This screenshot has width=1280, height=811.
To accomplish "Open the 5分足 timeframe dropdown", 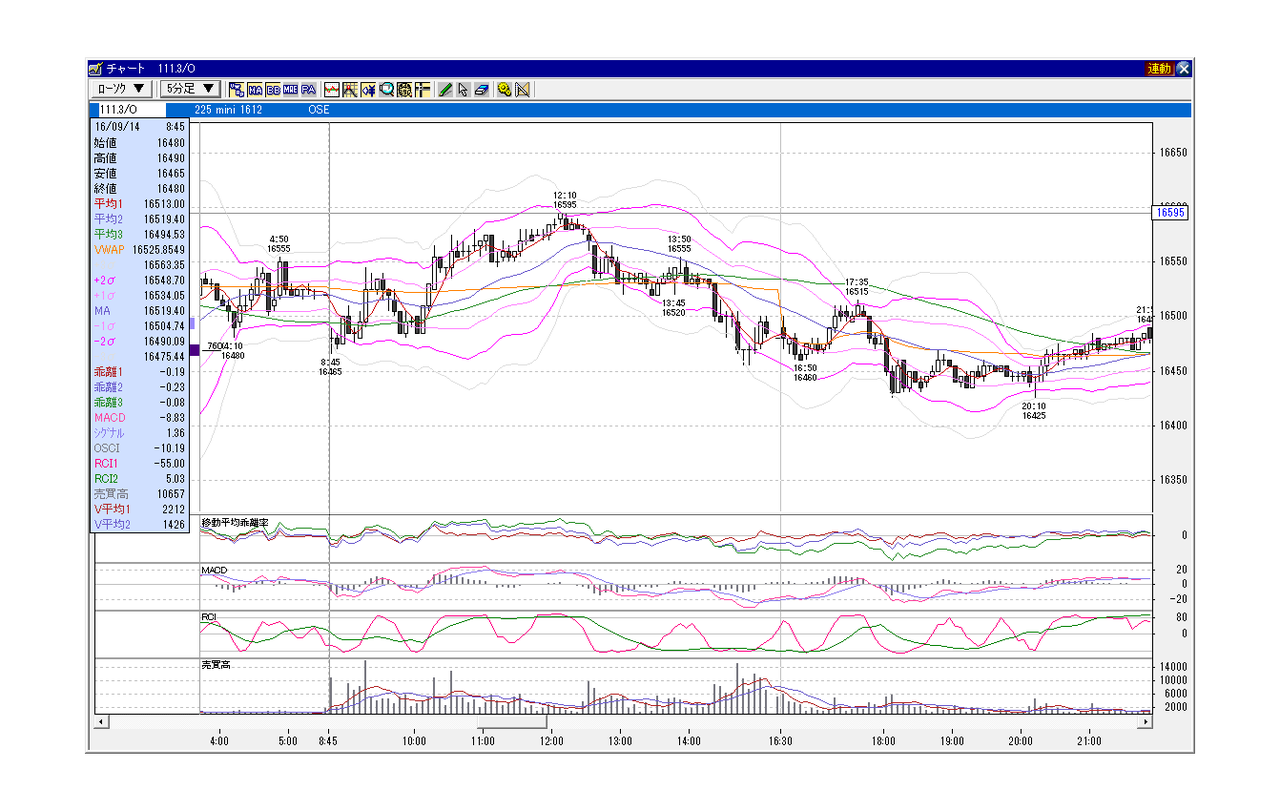I will point(192,89).
